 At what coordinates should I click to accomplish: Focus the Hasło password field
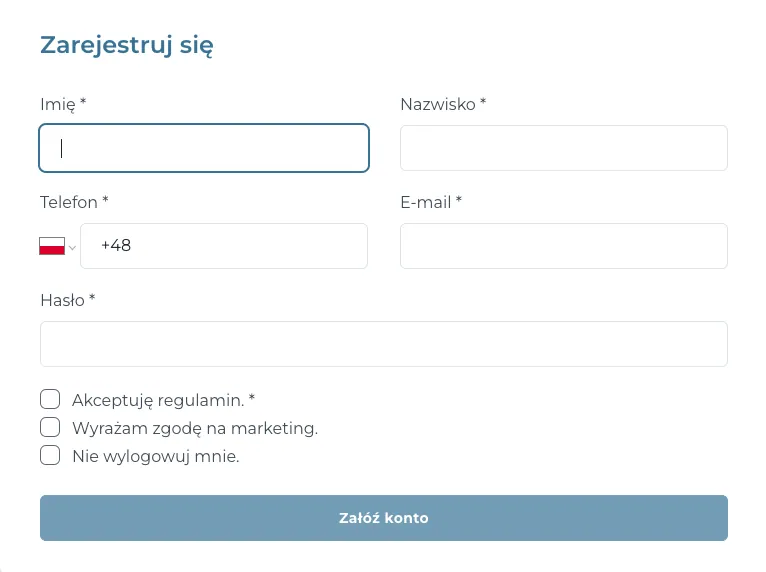pos(383,344)
